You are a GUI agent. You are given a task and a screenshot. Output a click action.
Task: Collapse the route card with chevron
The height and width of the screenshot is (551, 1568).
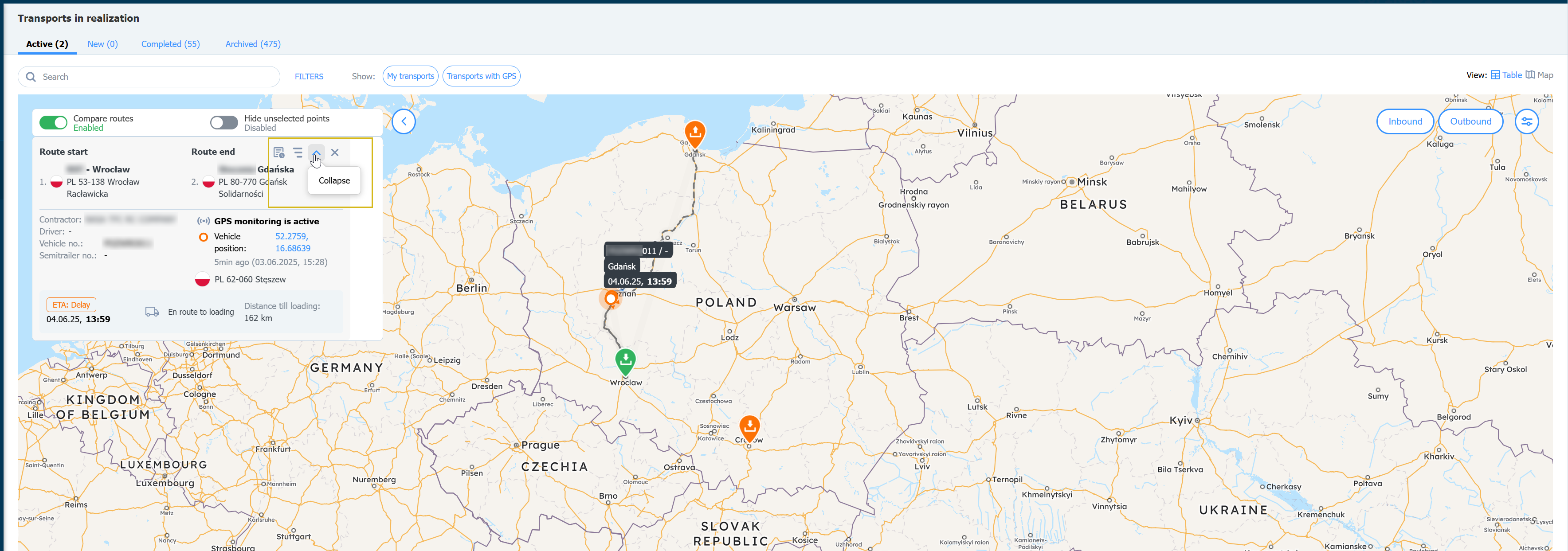316,152
